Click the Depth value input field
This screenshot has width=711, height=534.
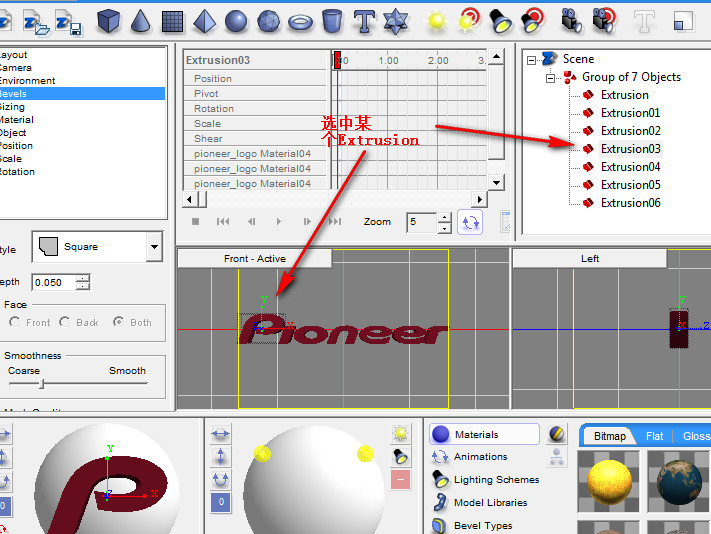point(54,282)
